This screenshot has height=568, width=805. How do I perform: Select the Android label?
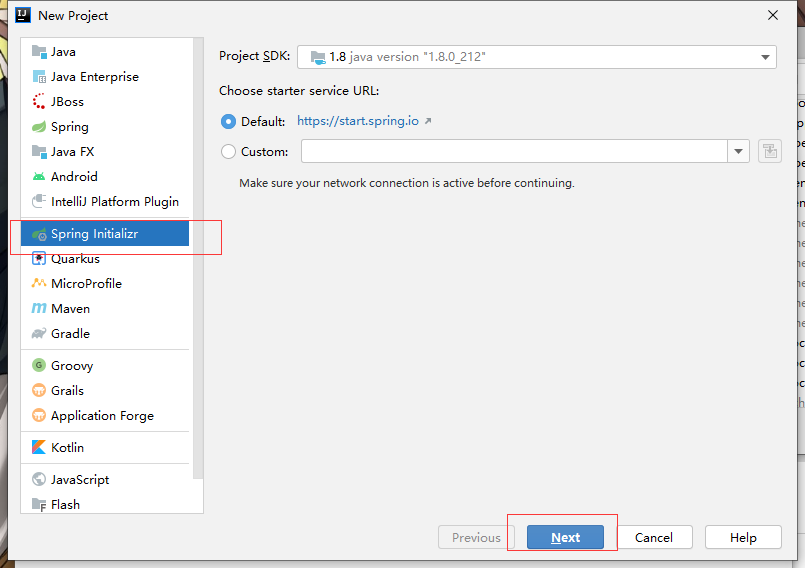[x=74, y=177]
